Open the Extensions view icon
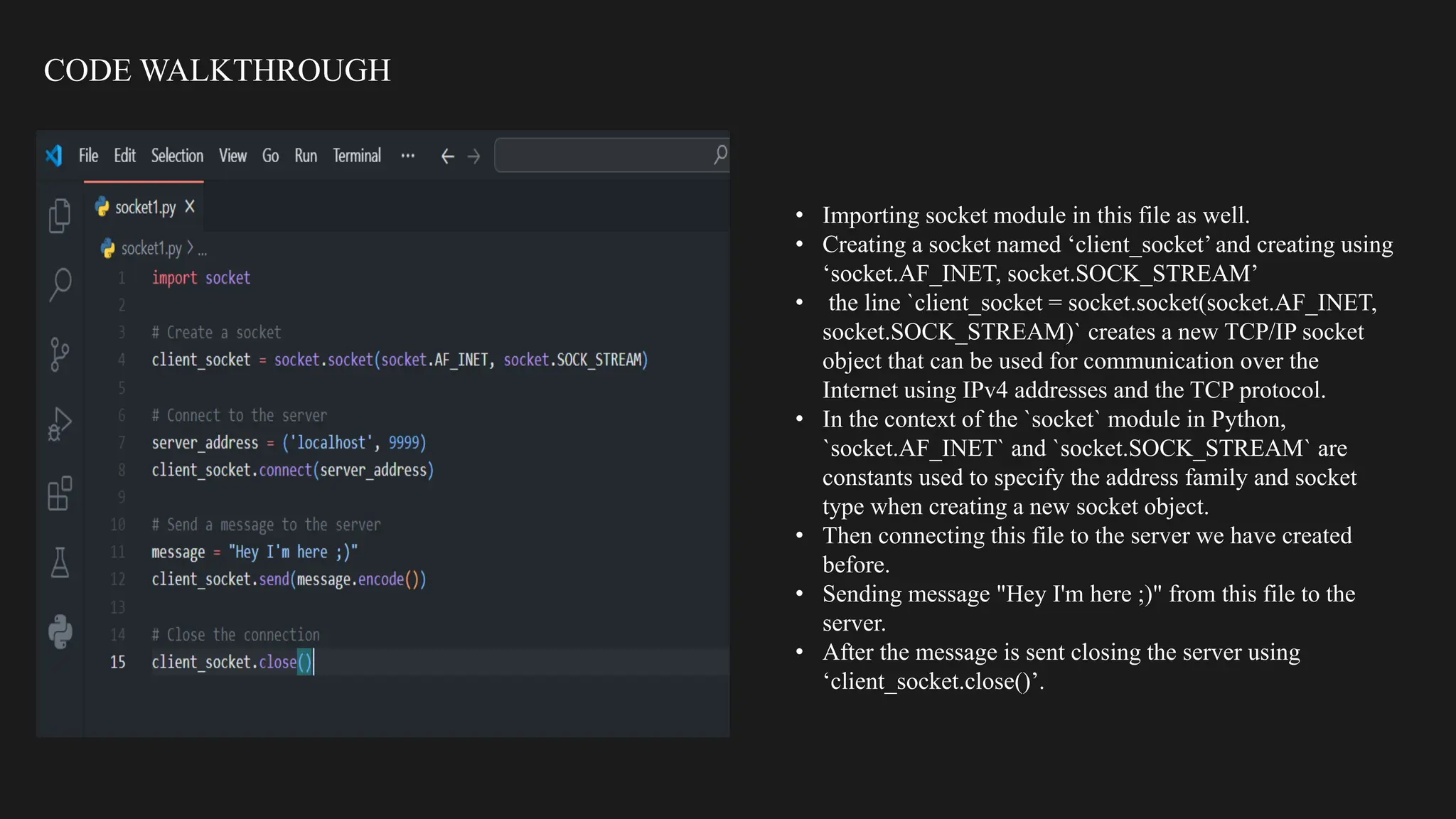This screenshot has width=1456, height=819. (x=60, y=493)
